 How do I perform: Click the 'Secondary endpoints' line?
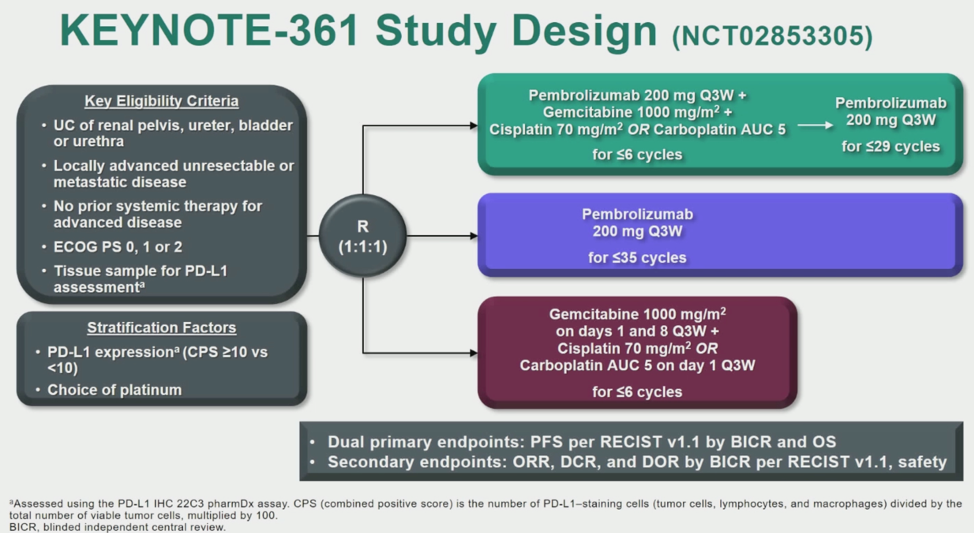pos(637,462)
